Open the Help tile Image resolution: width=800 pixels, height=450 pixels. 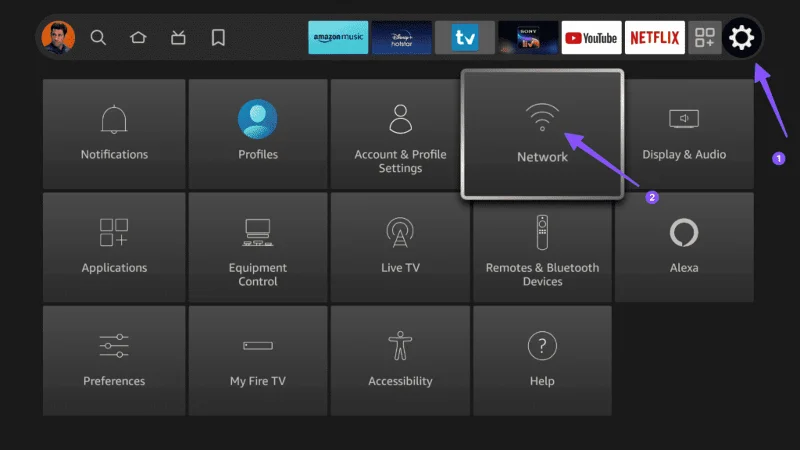[x=542, y=361]
